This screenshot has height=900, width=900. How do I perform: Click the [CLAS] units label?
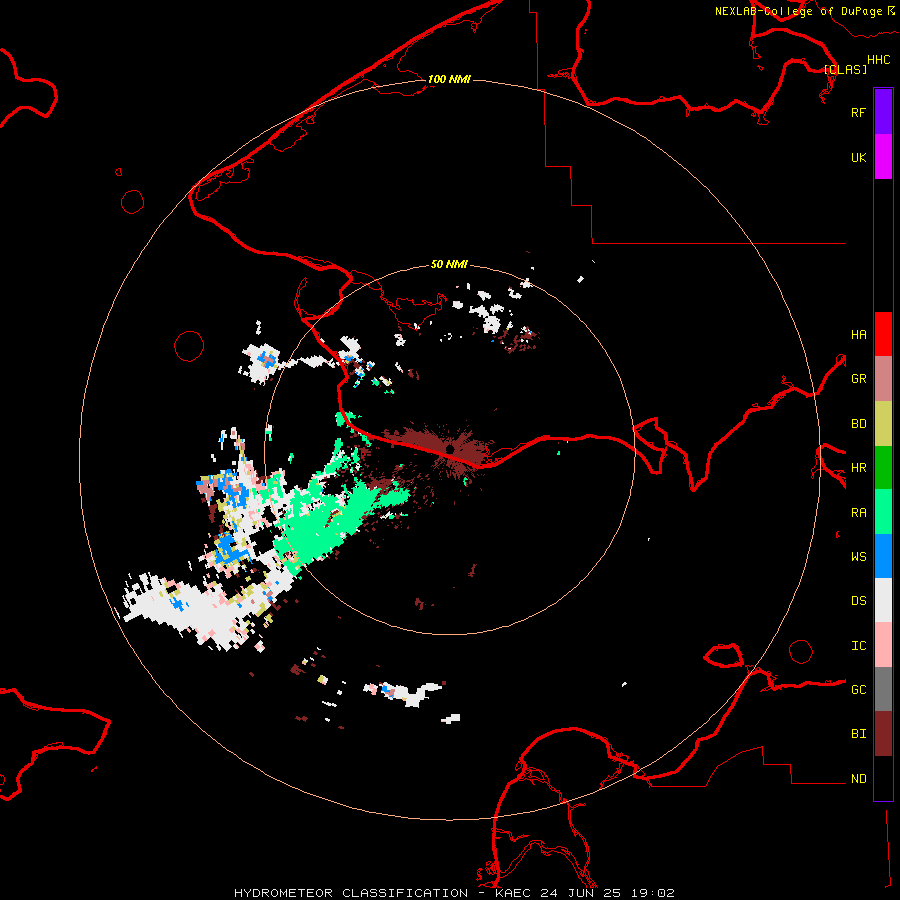(x=845, y=69)
